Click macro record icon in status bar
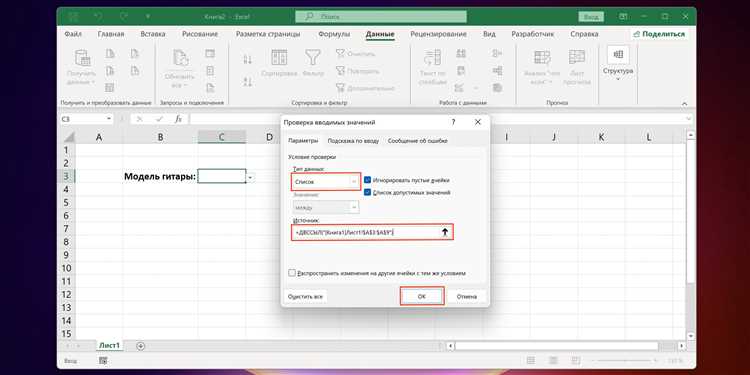Screen dimensions: 750x375 coord(103,361)
